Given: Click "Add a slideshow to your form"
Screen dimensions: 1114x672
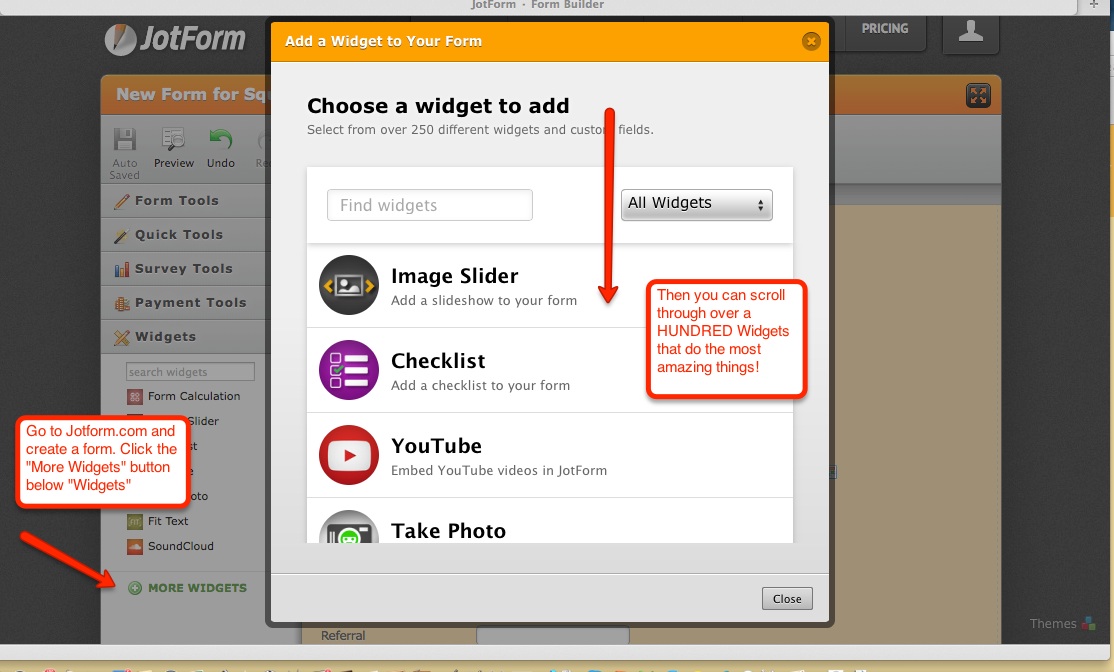Looking at the screenshot, I should tap(484, 300).
